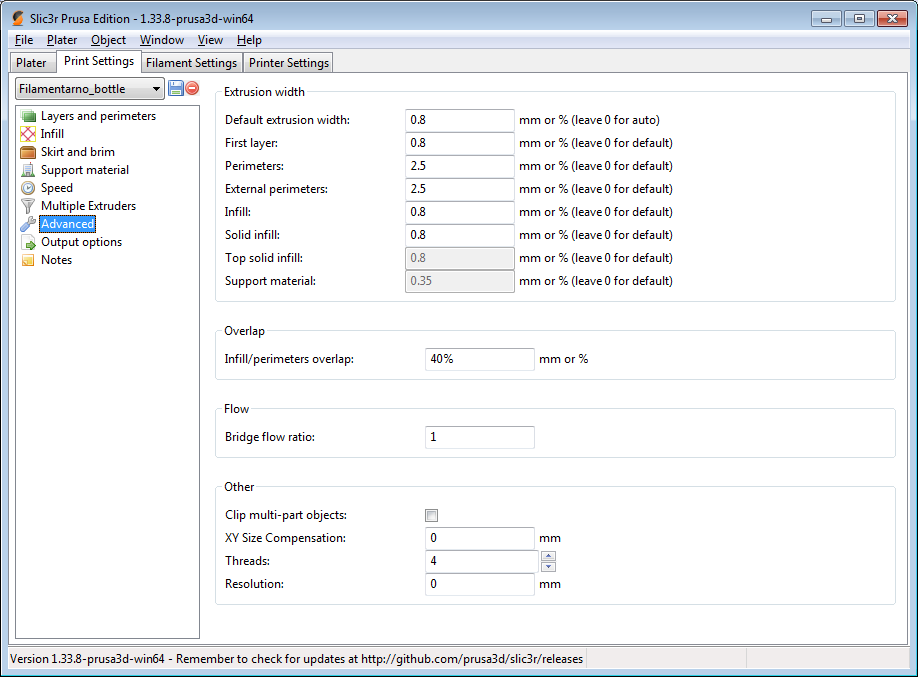Image resolution: width=918 pixels, height=677 pixels.
Task: Save the current print preset
Action: pos(176,88)
